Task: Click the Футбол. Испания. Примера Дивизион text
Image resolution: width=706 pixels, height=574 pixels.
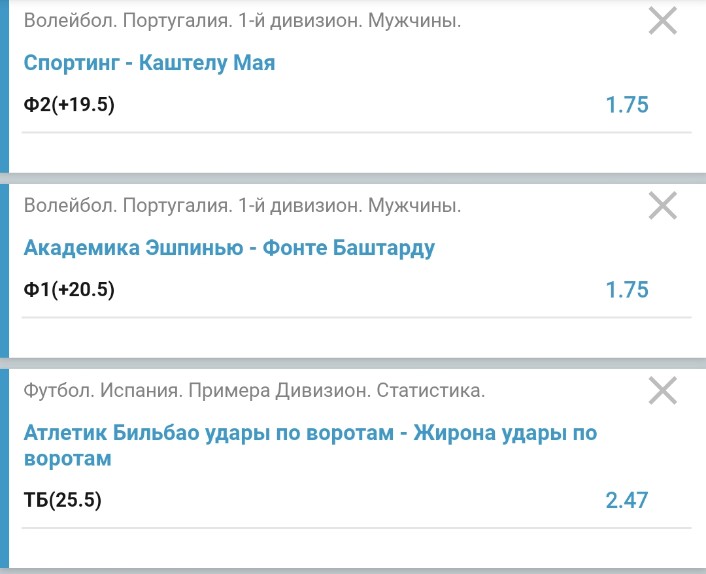Action: pos(254,391)
